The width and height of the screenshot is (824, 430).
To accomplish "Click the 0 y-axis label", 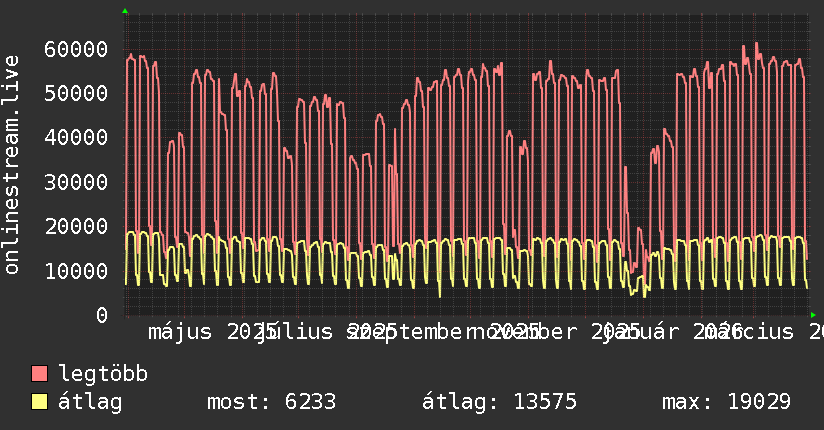I will click(102, 315).
